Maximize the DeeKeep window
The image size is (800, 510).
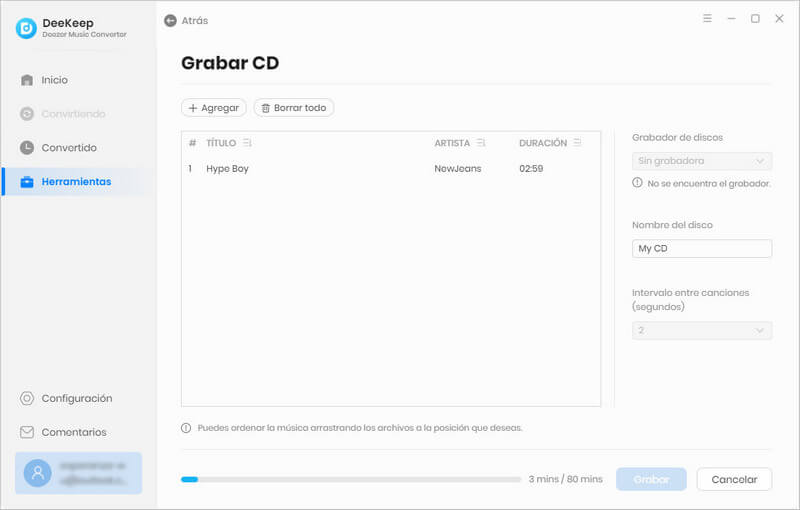755,18
